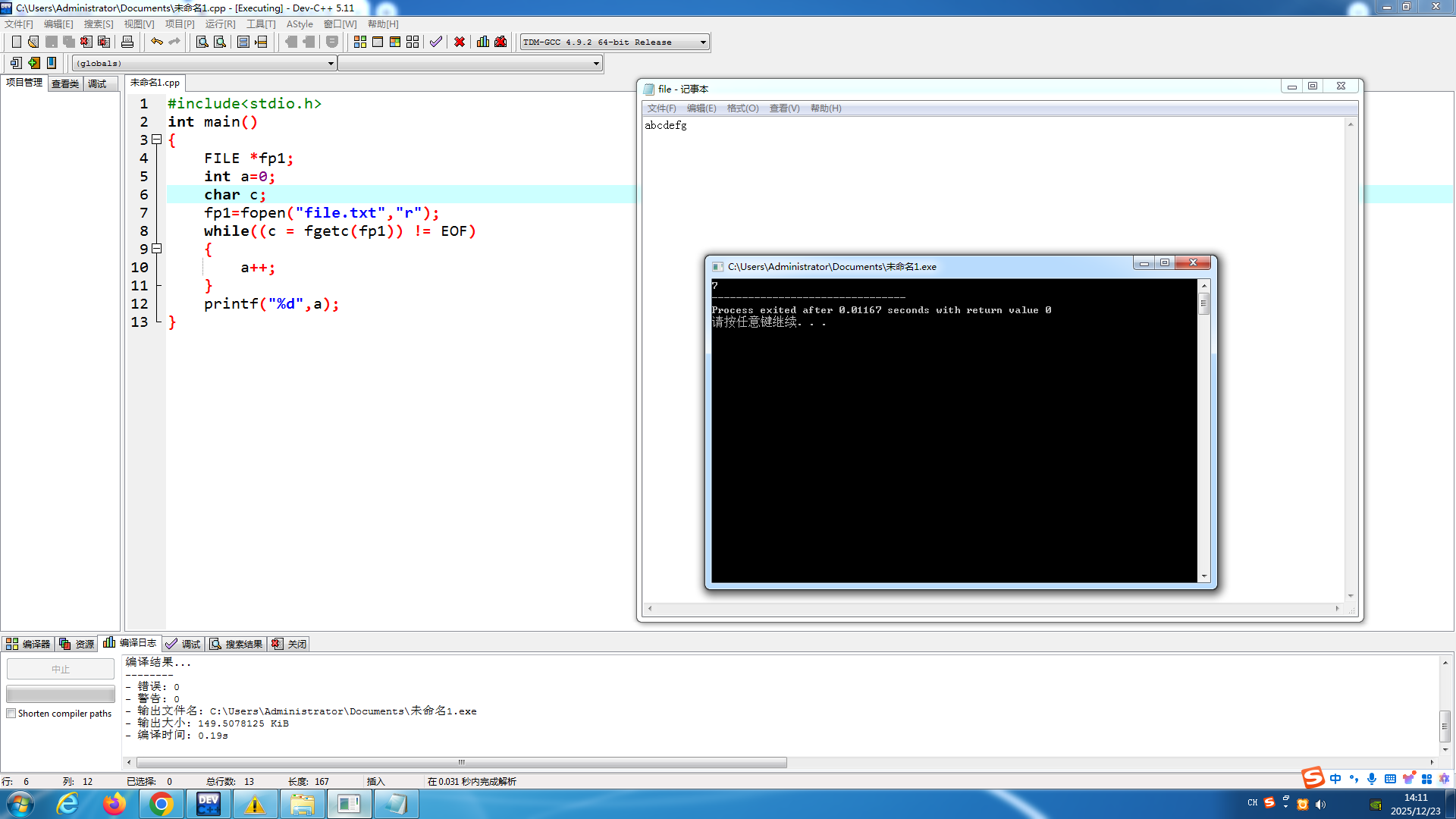Open the 运行[R] menu

click(220, 24)
